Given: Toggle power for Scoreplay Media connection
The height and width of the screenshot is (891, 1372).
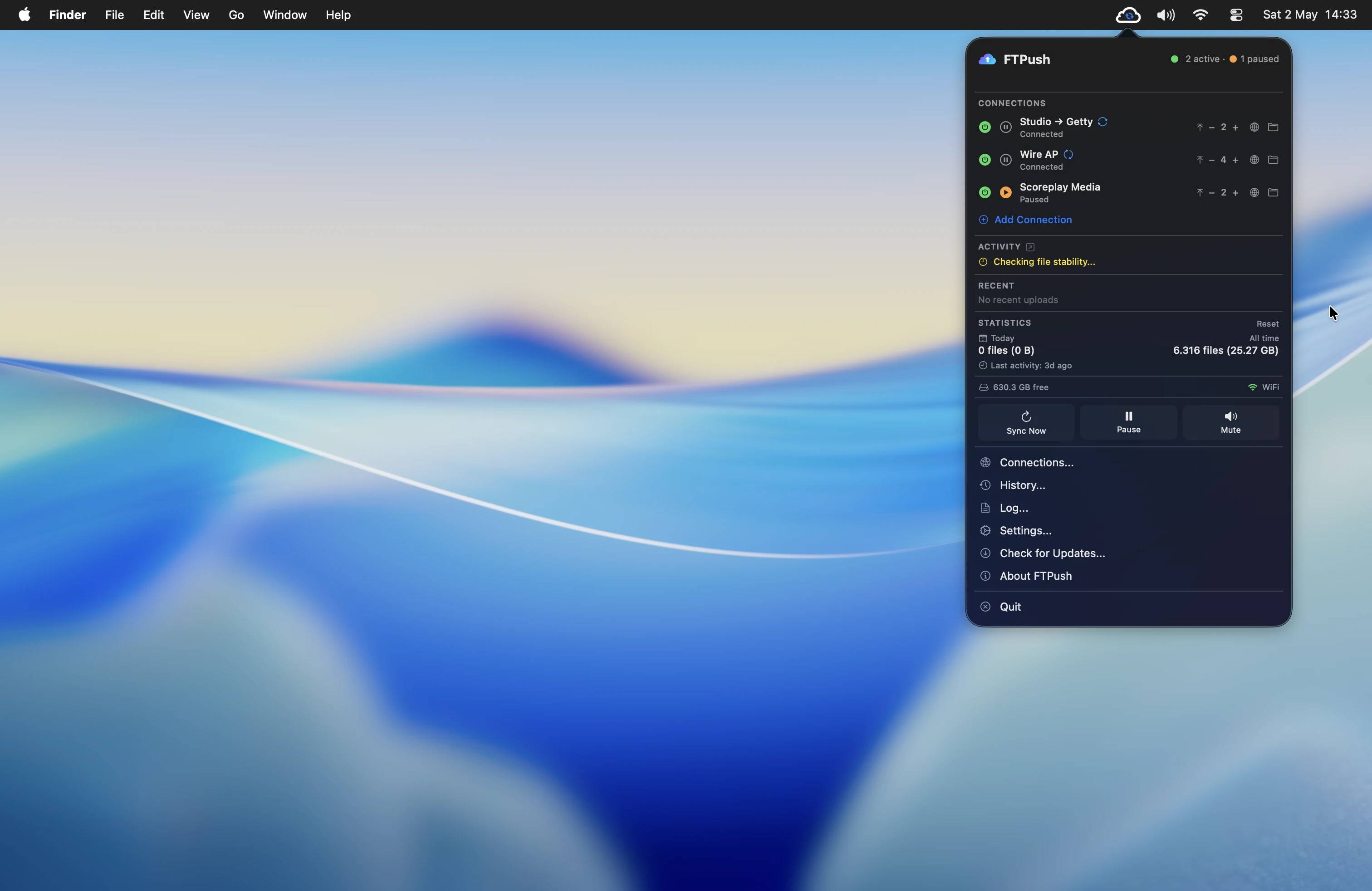Looking at the screenshot, I should pos(985,192).
